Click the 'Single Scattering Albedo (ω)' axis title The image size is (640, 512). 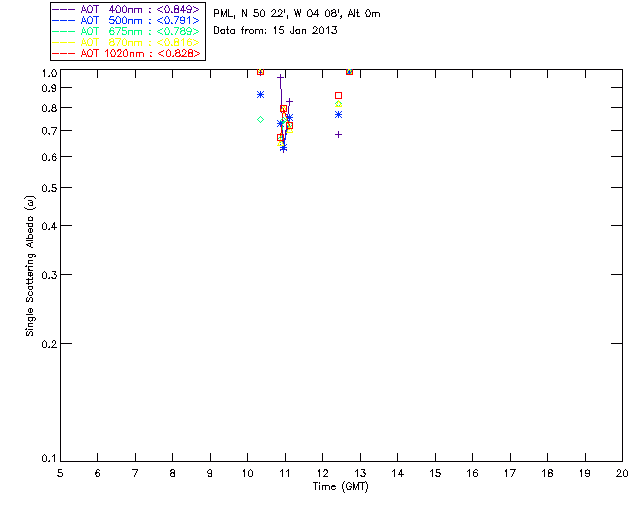pyautogui.click(x=30, y=266)
